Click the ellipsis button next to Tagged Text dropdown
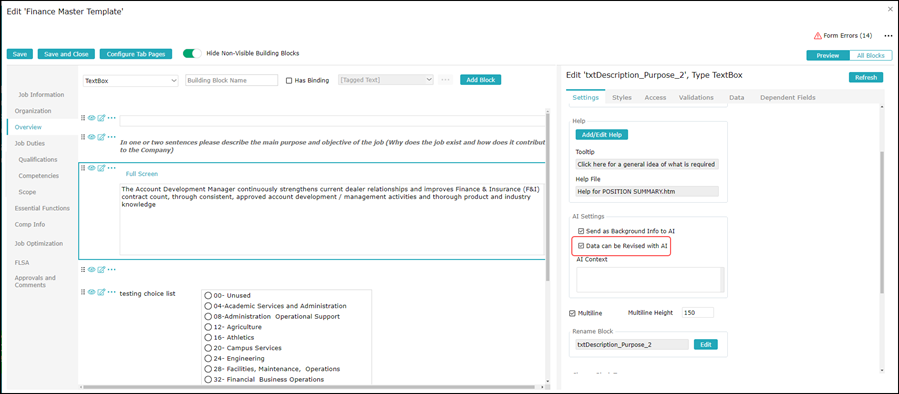 point(445,80)
